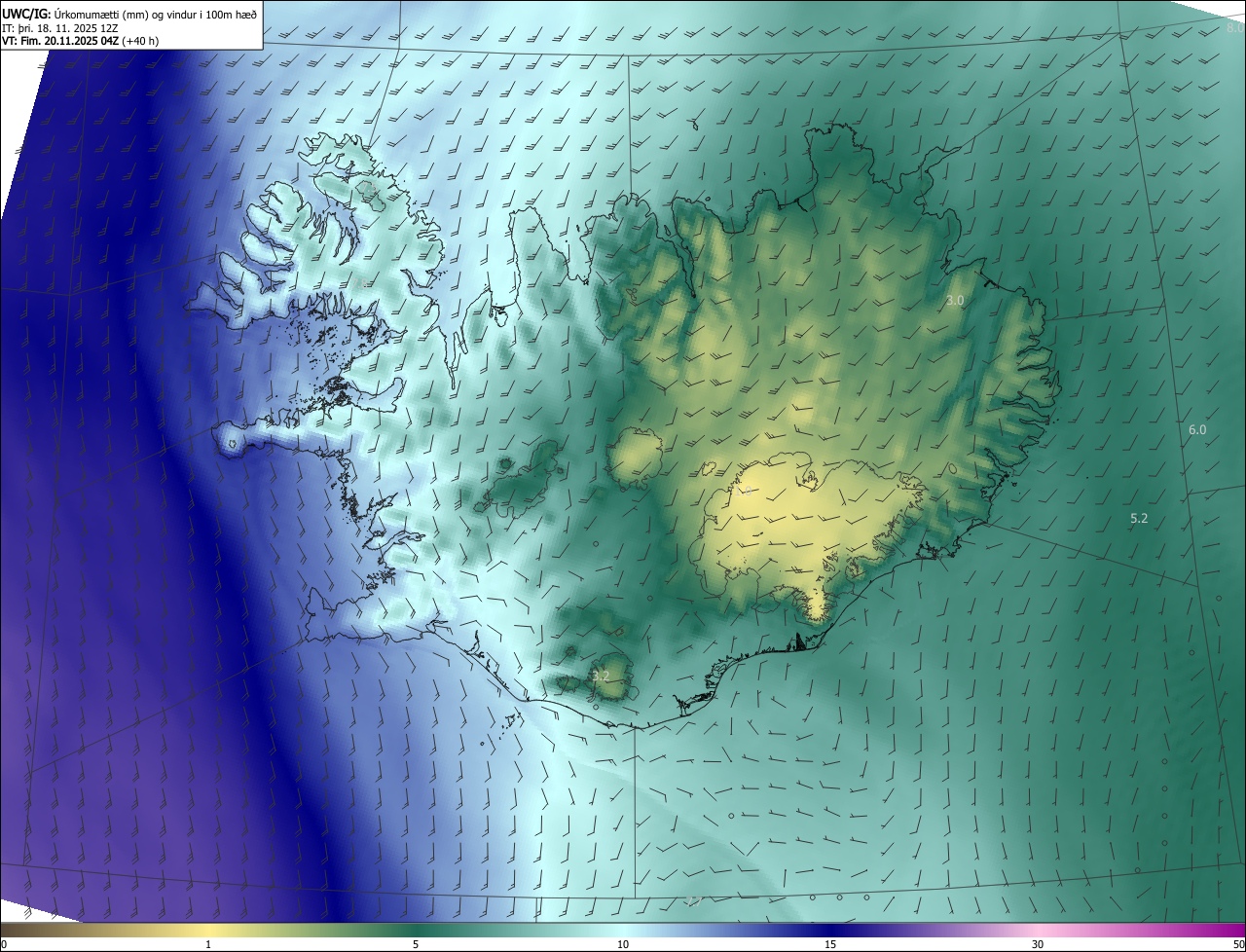Click the '10' tick on the color scale
The image size is (1246, 952).
click(x=623, y=944)
